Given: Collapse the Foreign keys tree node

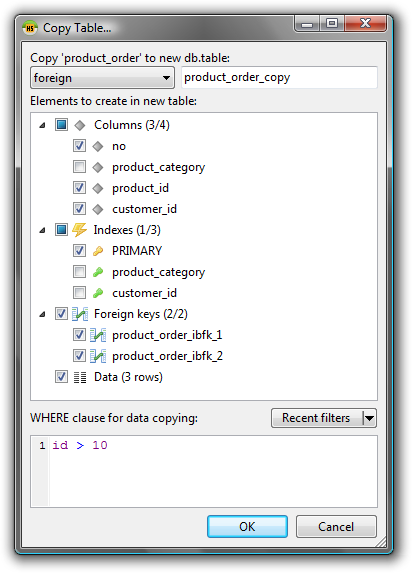Looking at the screenshot, I should tap(42, 314).
